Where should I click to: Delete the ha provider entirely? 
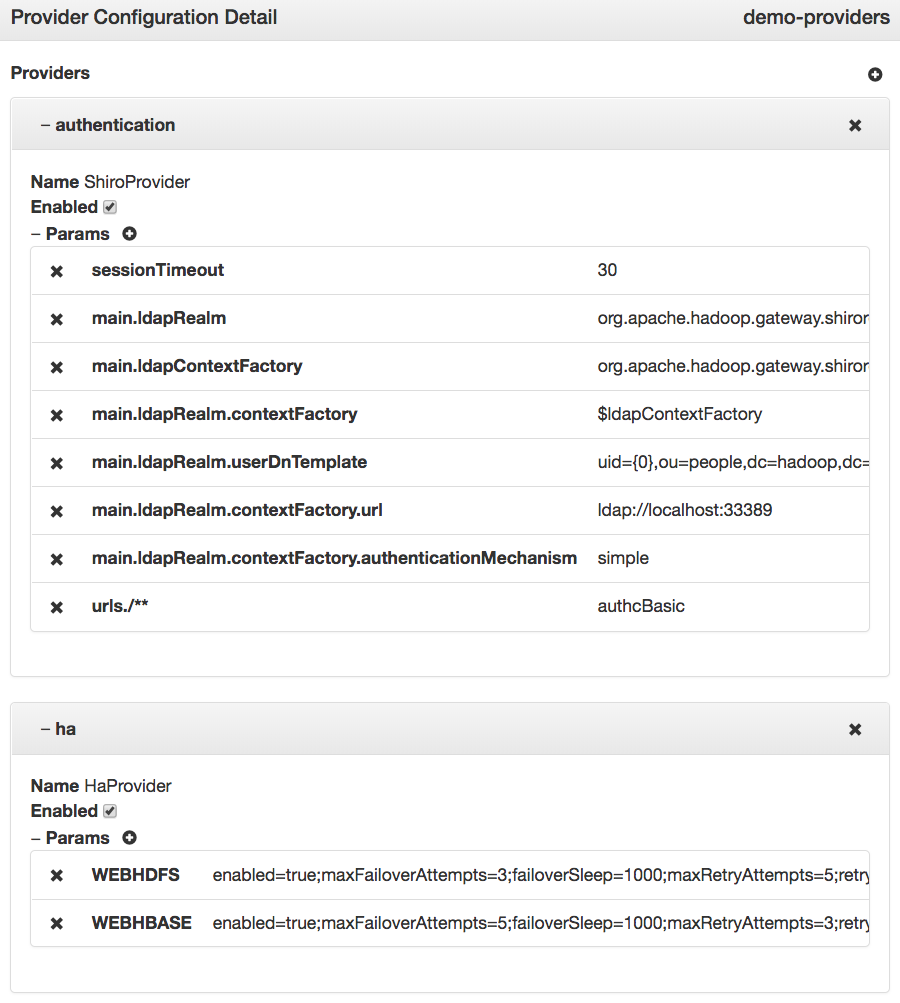tap(855, 729)
